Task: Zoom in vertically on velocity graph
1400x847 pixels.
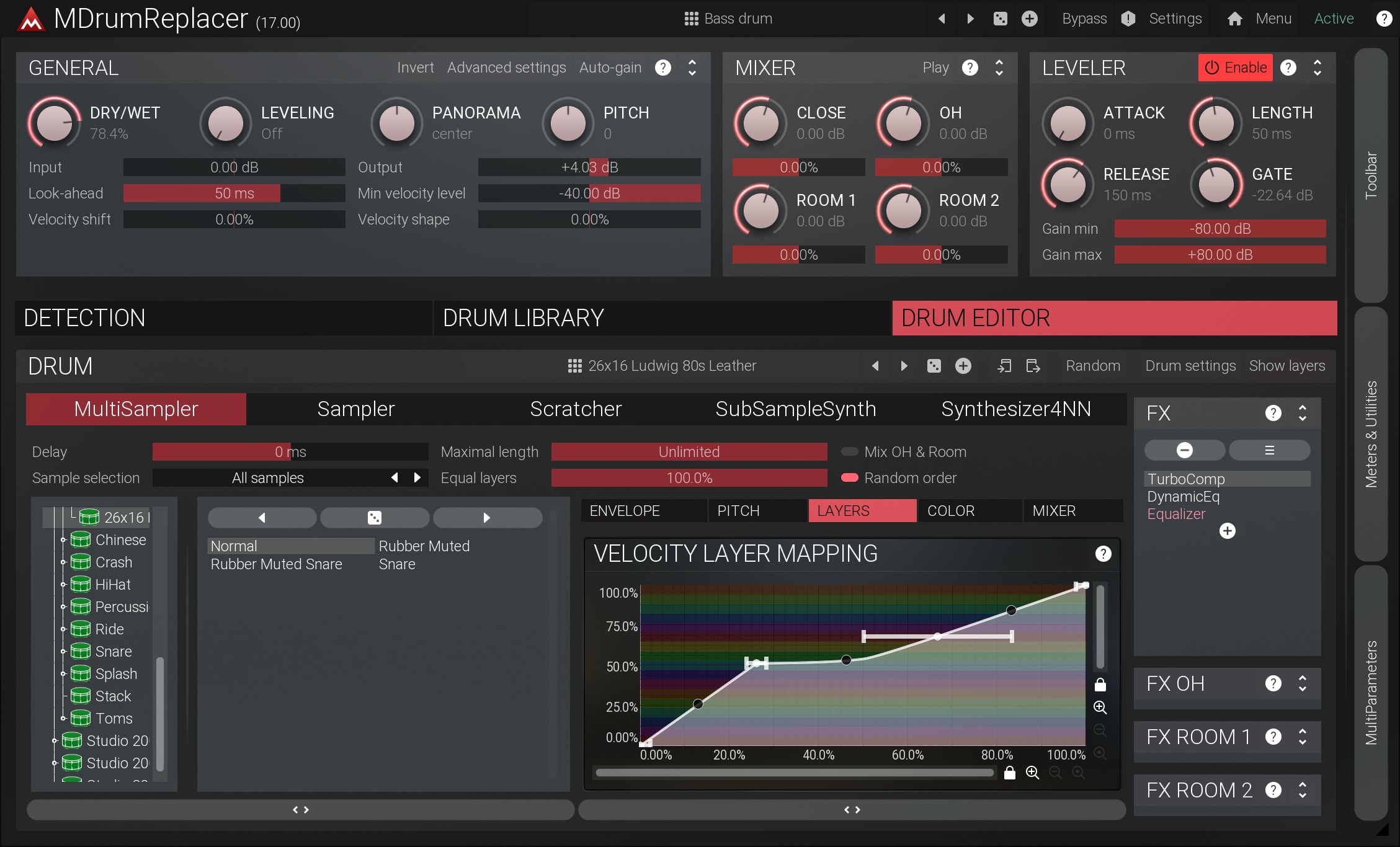Action: click(x=1100, y=707)
